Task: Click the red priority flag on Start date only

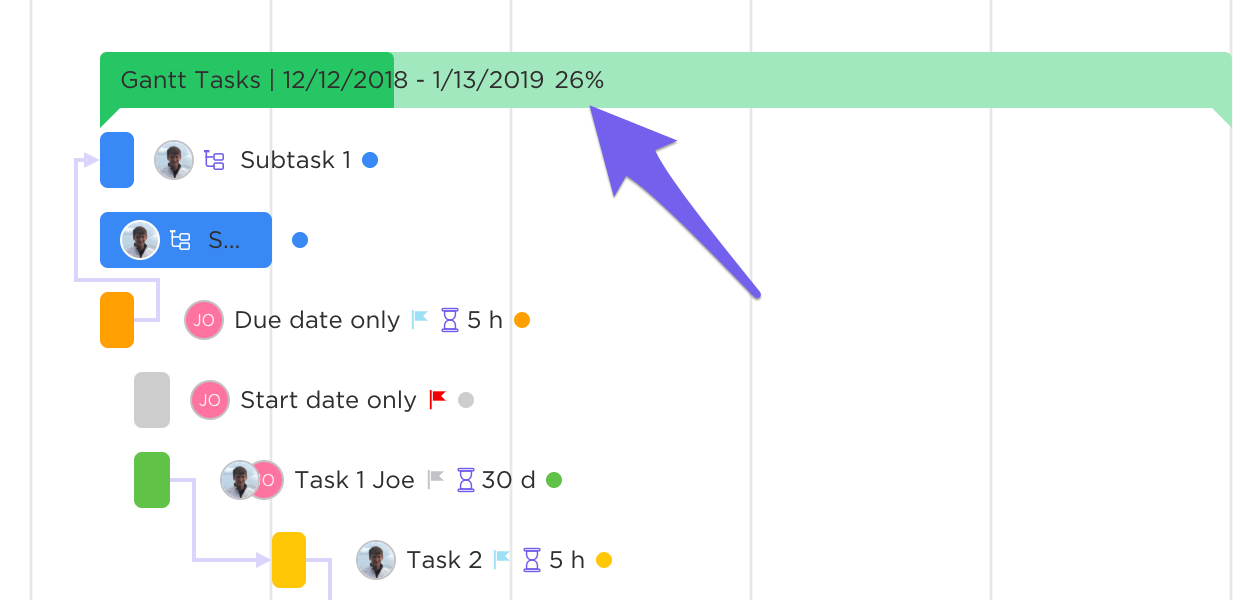Action: click(437, 400)
